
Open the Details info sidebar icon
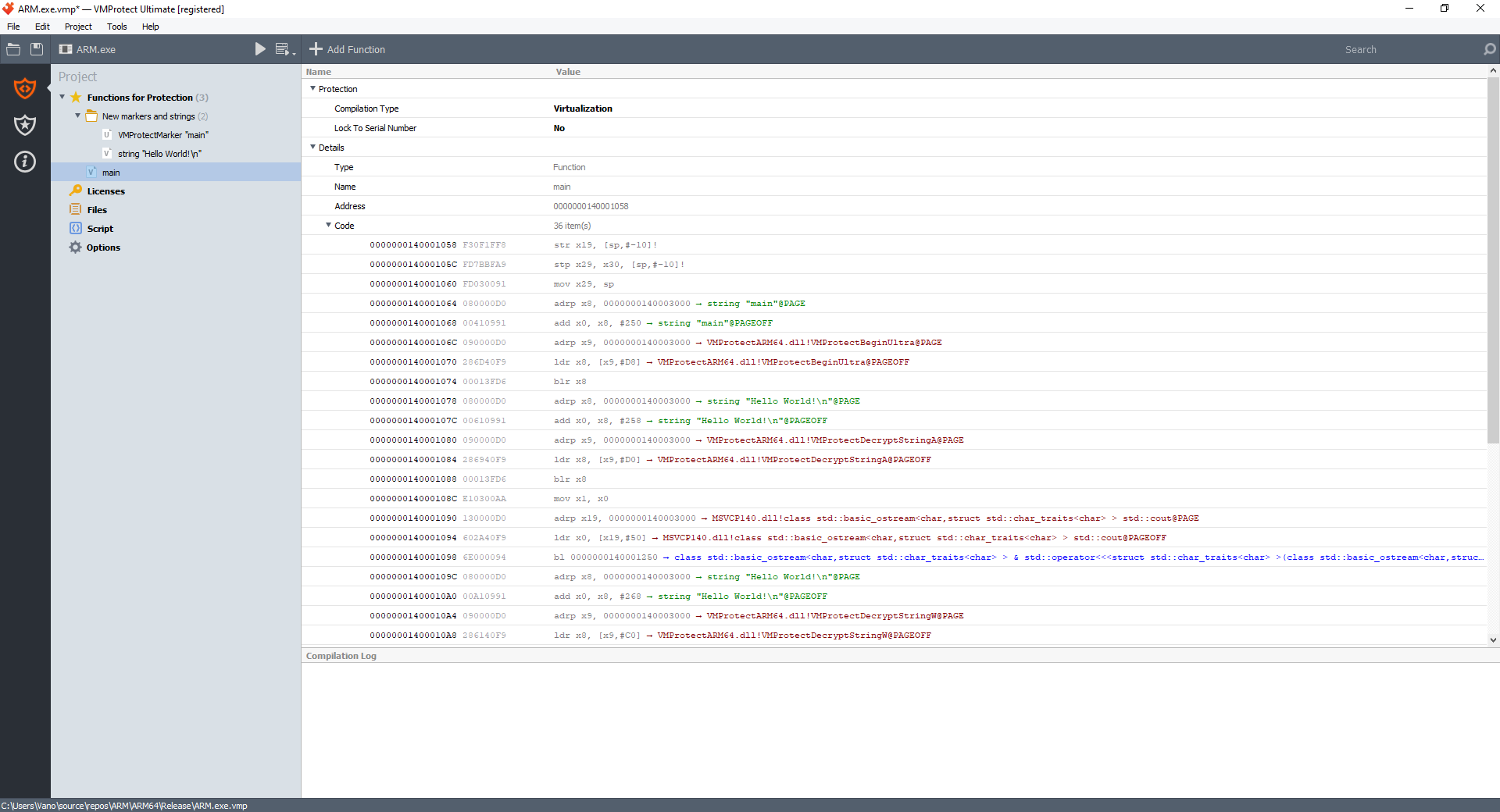[25, 162]
